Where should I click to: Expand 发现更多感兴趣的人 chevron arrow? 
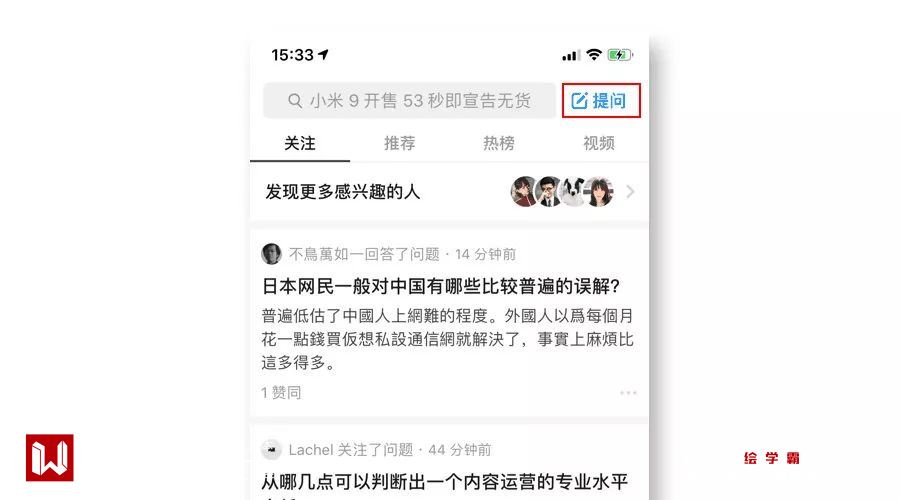click(630, 192)
